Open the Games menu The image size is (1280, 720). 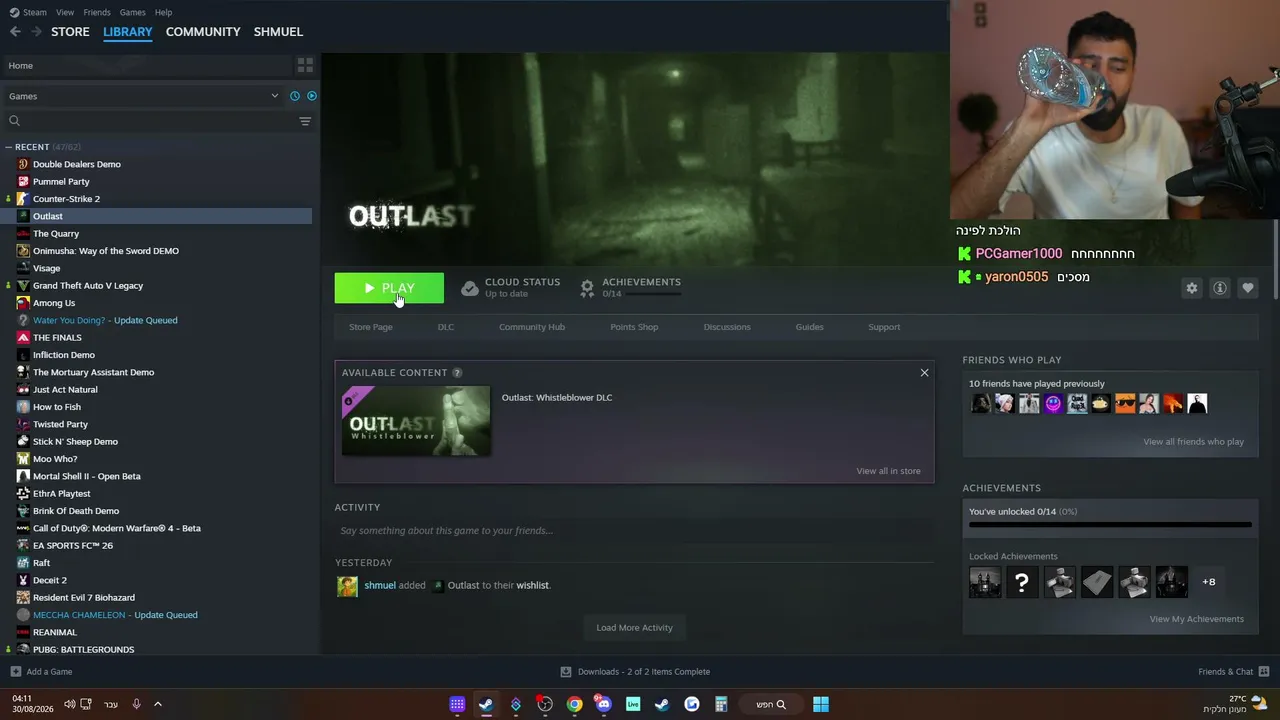click(132, 12)
